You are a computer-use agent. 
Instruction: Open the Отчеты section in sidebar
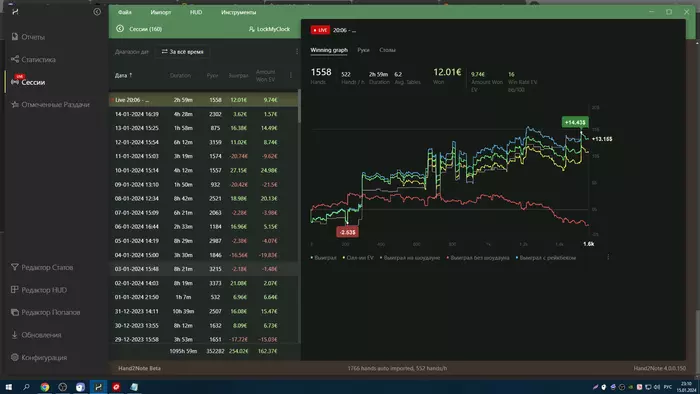point(28,37)
